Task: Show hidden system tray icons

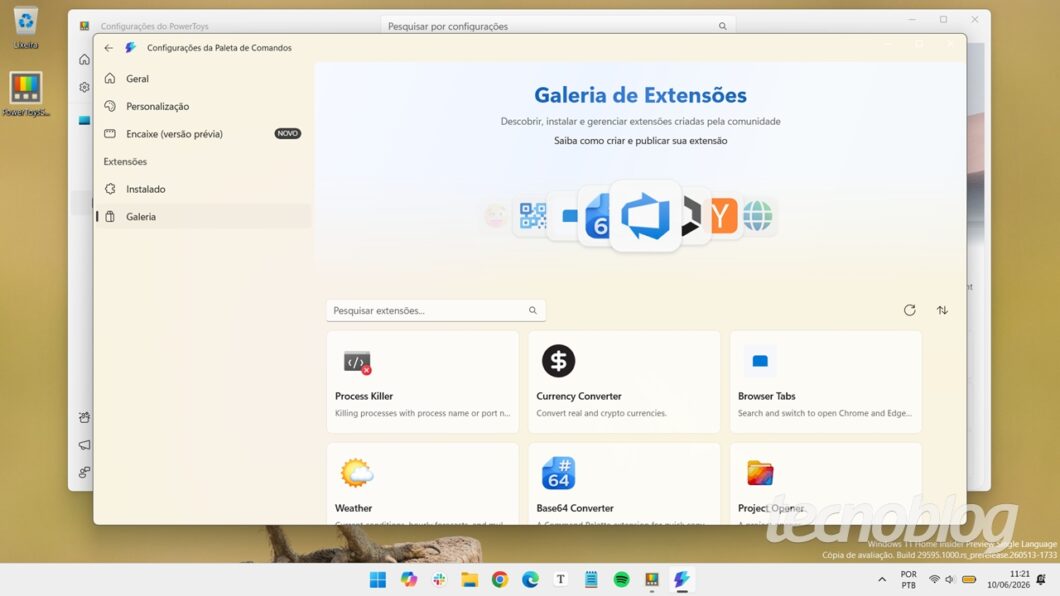Action: [x=882, y=579]
